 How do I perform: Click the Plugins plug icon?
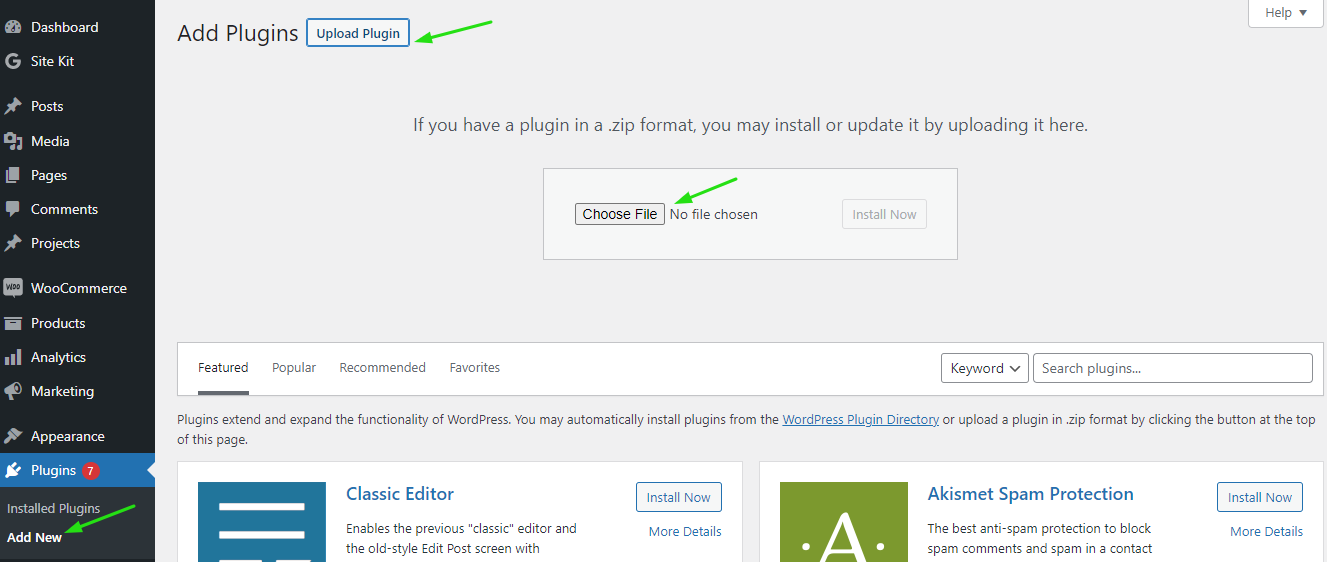pyautogui.click(x=13, y=470)
